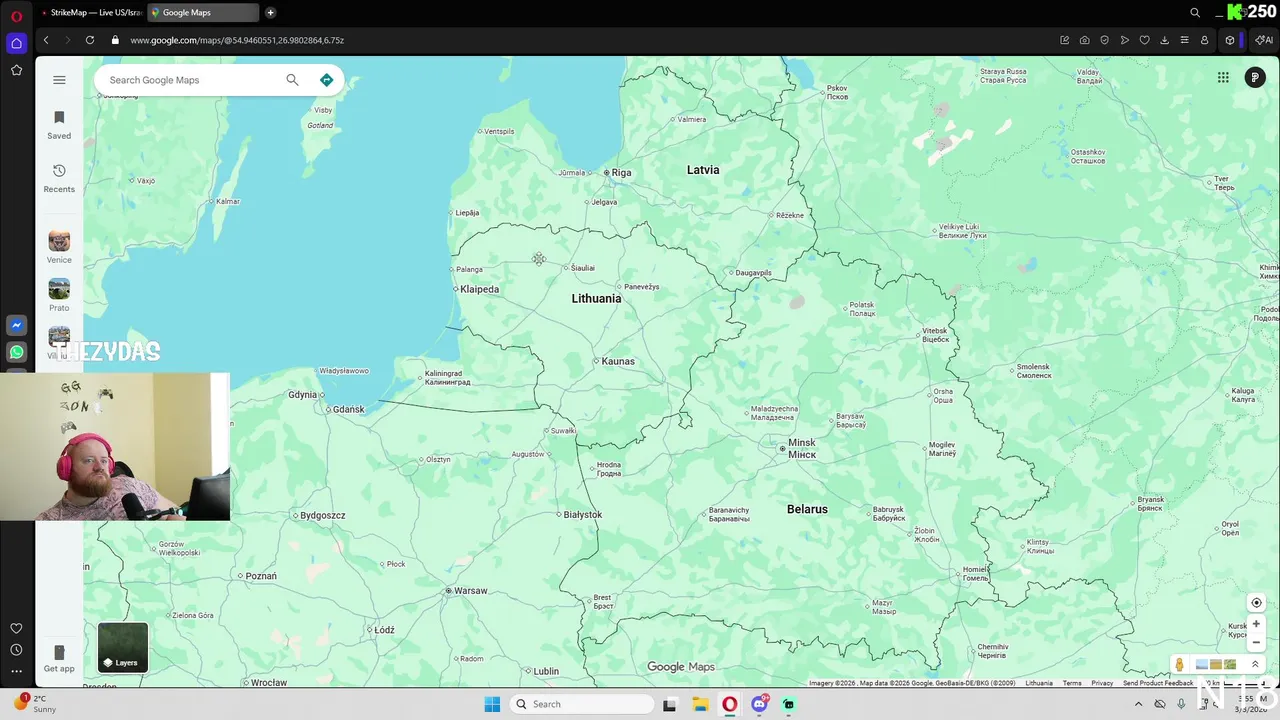Open the taskbar weather widget
The image size is (1280, 720).
tap(35, 704)
